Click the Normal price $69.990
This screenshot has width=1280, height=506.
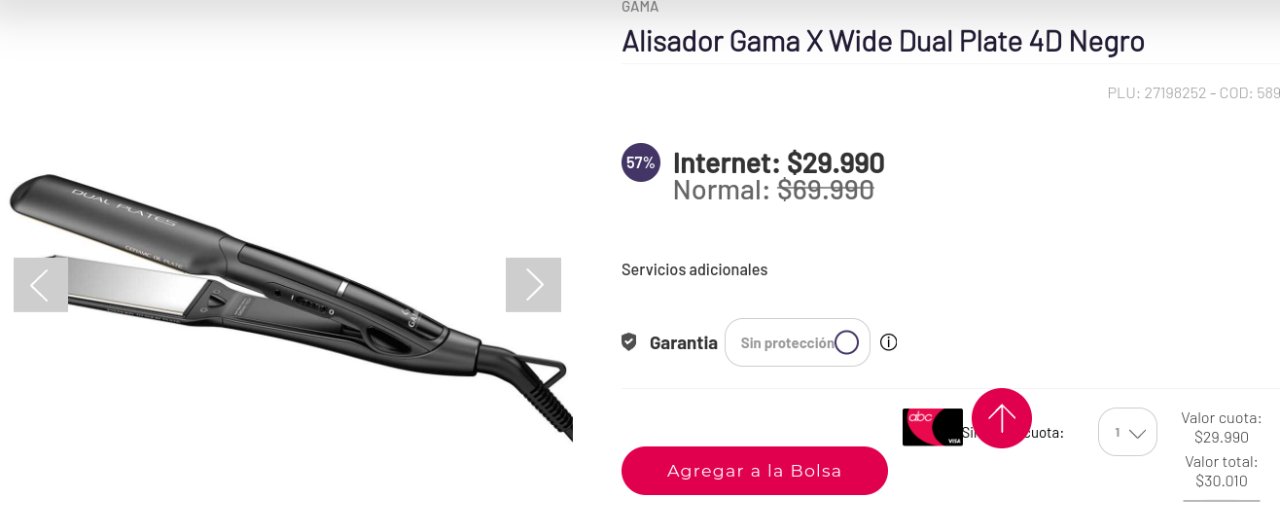(x=773, y=189)
